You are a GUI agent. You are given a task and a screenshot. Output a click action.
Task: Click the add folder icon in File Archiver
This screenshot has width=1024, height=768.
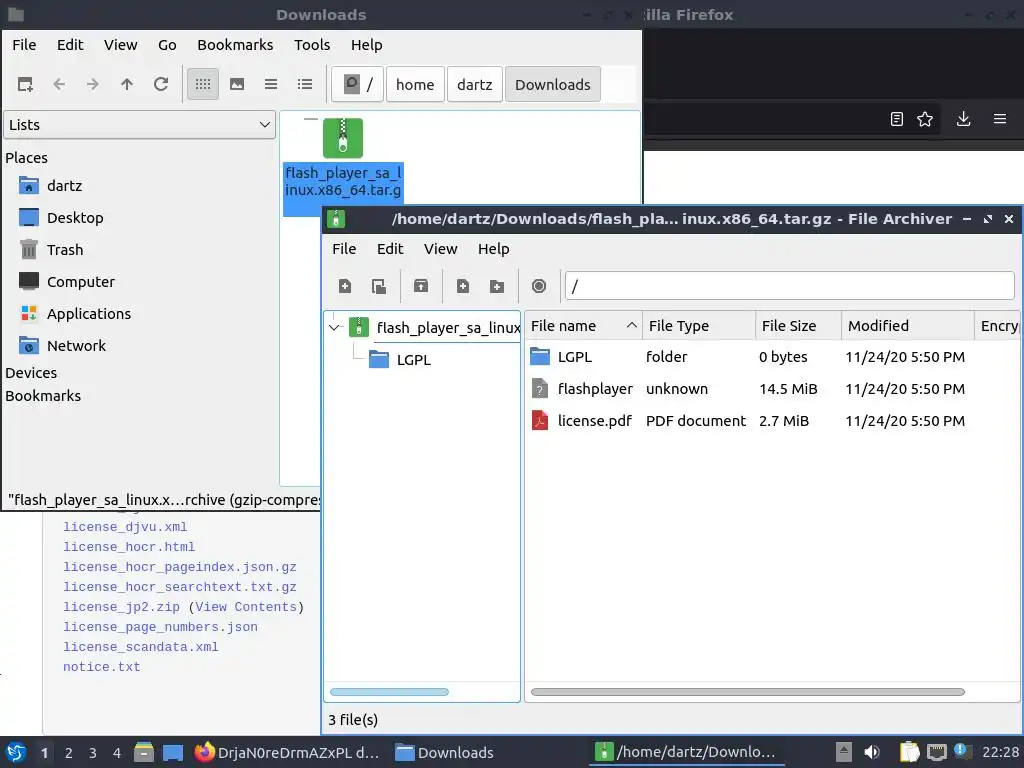point(497,286)
